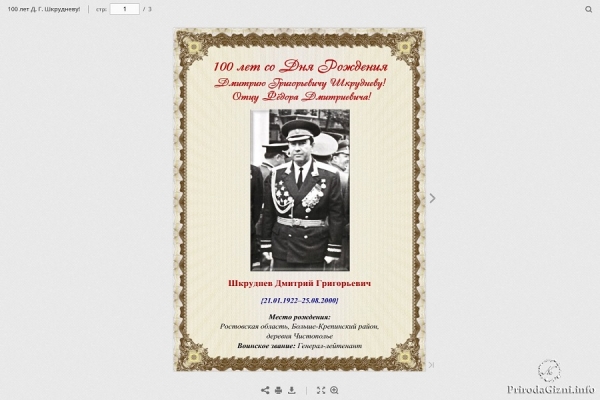Image resolution: width=600 pixels, height=400 pixels.
Task: Go to next page arrow
Action: (x=432, y=198)
